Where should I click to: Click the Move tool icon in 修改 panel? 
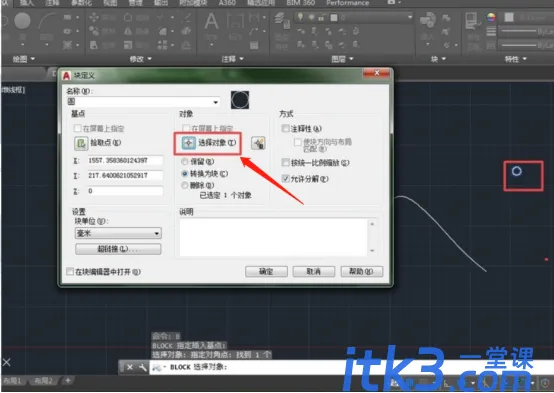[x=94, y=17]
